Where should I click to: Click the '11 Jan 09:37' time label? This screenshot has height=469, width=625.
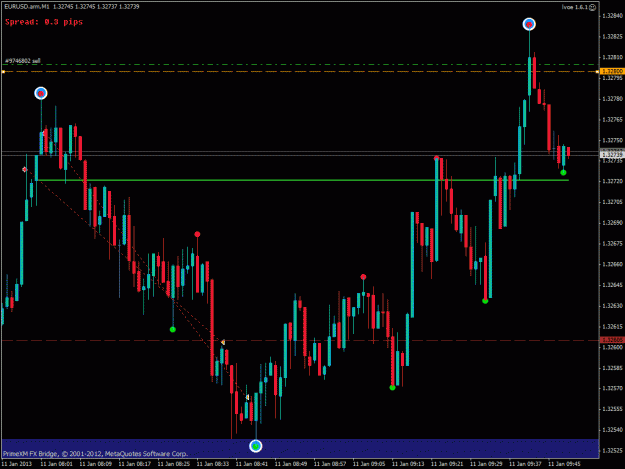pyautogui.click(x=525, y=464)
